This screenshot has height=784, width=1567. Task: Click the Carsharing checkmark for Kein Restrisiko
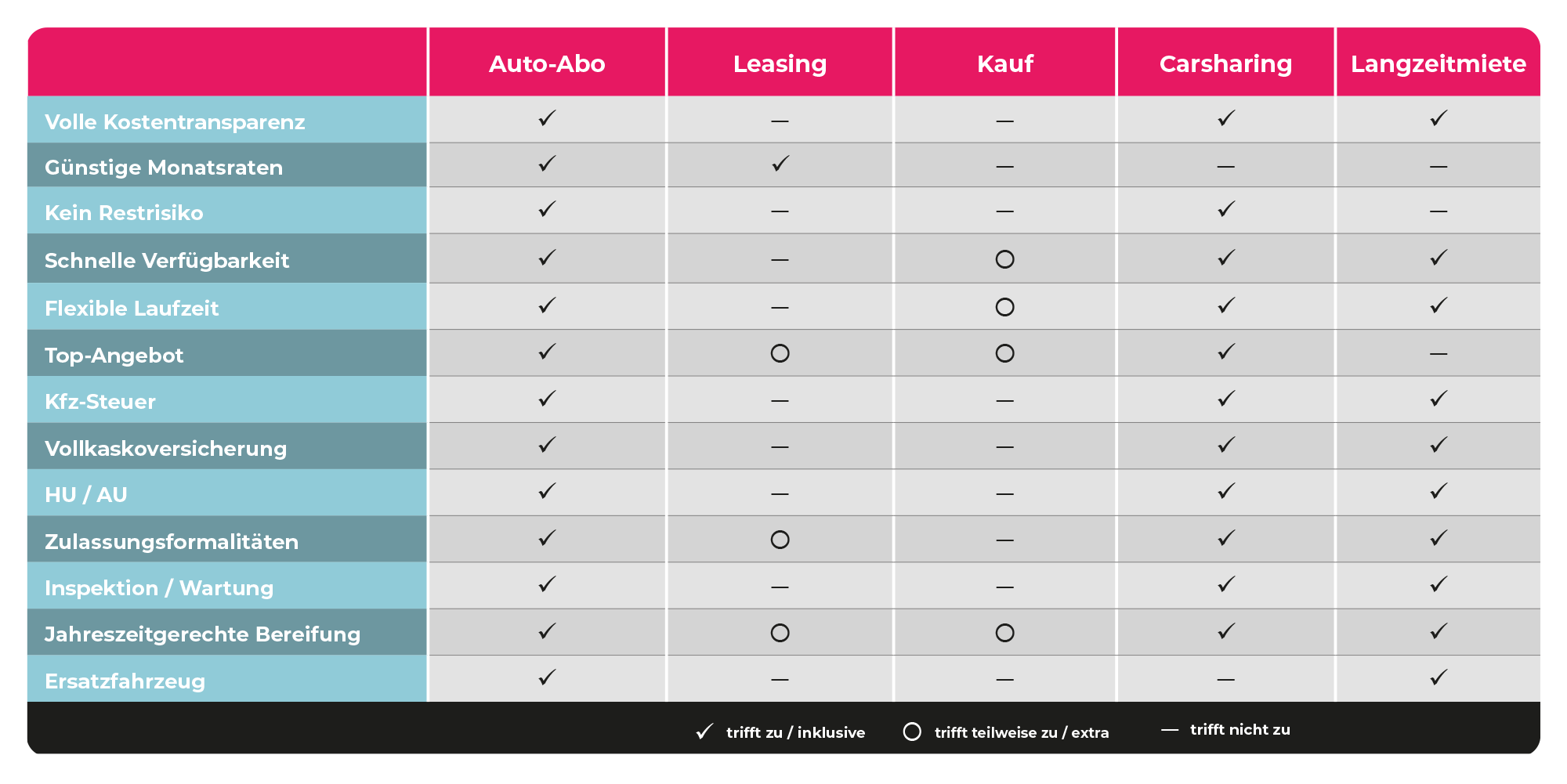(1226, 209)
